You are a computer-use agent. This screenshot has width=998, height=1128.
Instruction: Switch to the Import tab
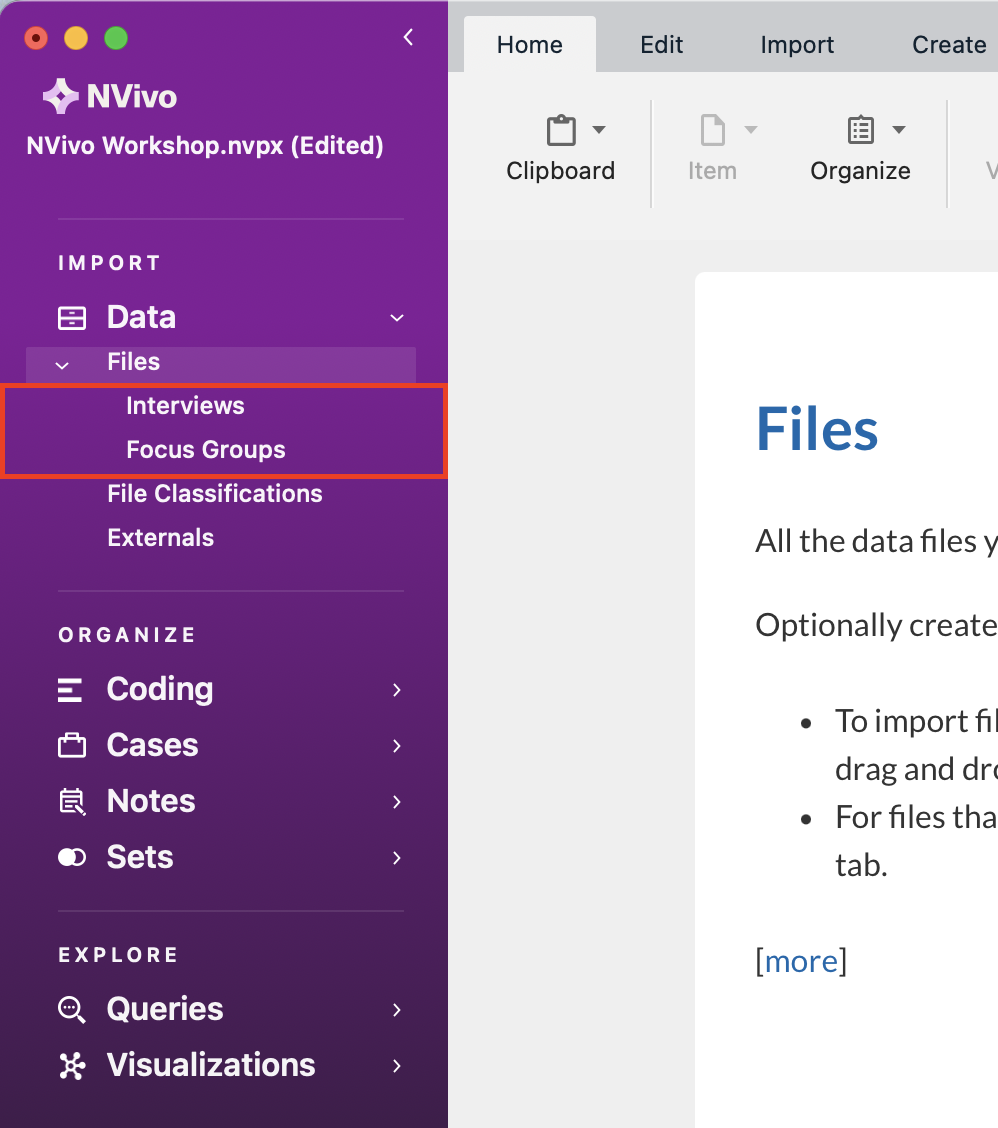[x=797, y=44]
